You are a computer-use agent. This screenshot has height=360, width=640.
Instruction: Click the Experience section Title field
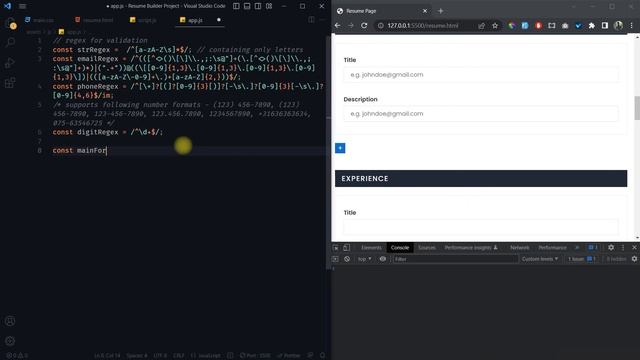[x=481, y=227]
